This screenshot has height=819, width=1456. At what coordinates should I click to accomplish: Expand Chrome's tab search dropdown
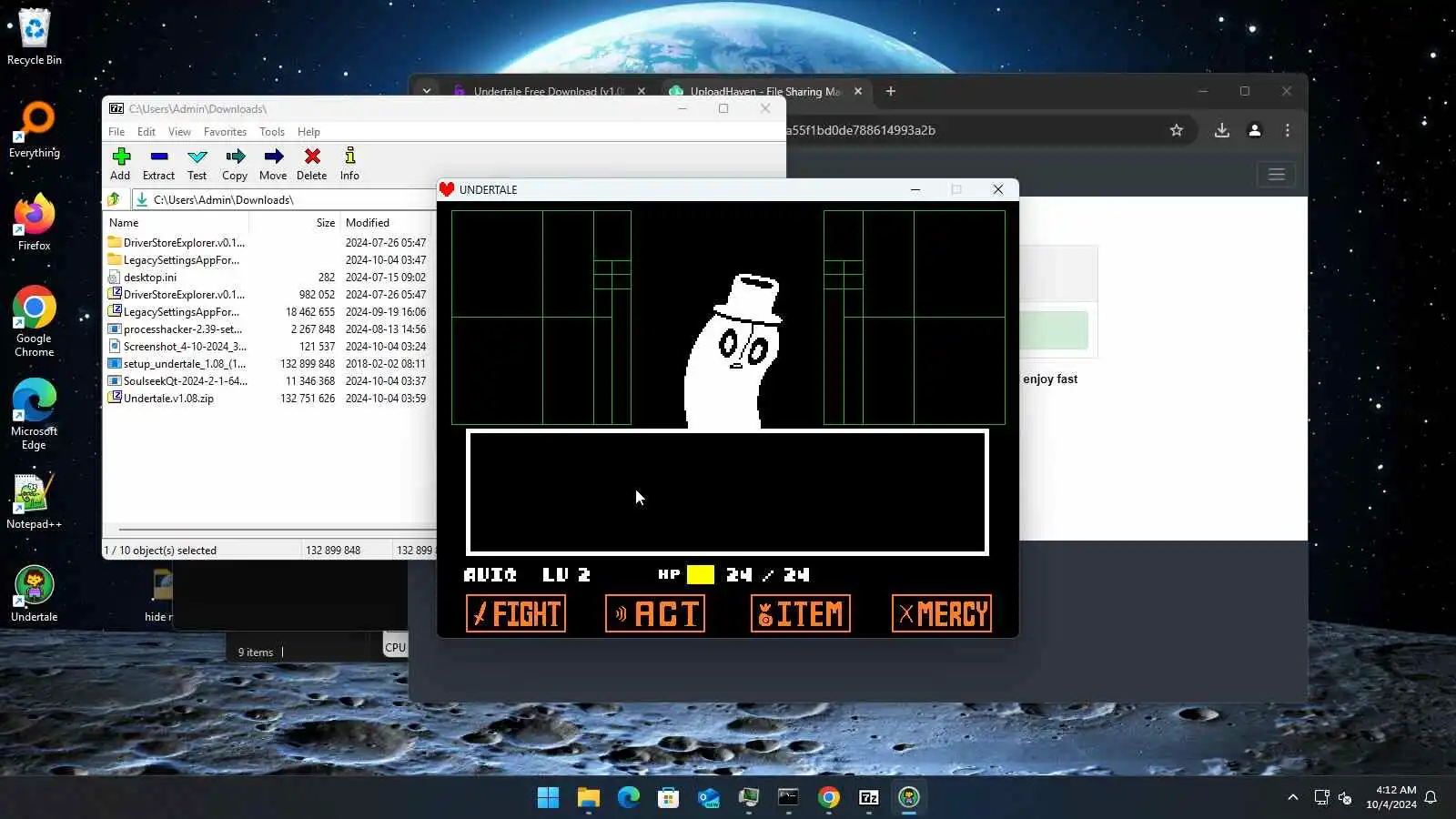[x=426, y=91]
